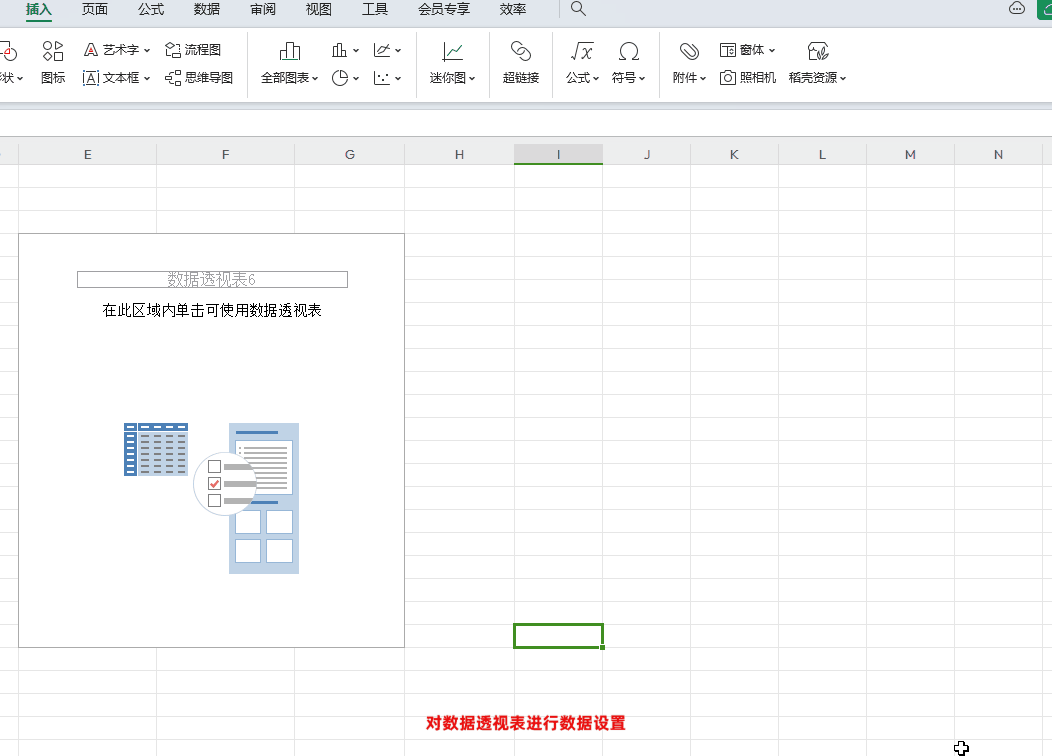Expand the 符号 dropdown arrow
This screenshot has width=1052, height=756.
(x=642, y=78)
